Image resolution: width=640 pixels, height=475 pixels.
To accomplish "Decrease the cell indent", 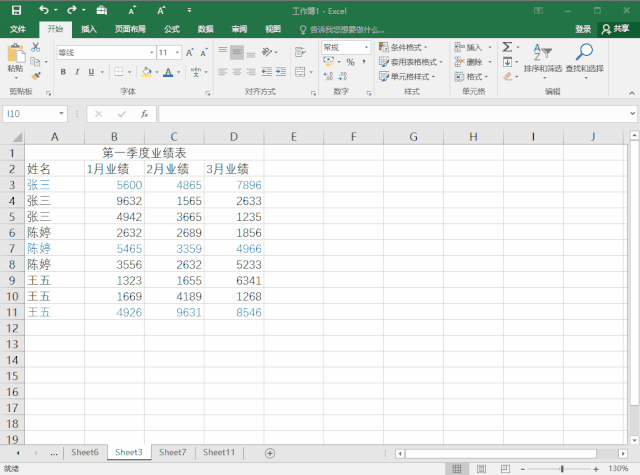I will tap(267, 72).
